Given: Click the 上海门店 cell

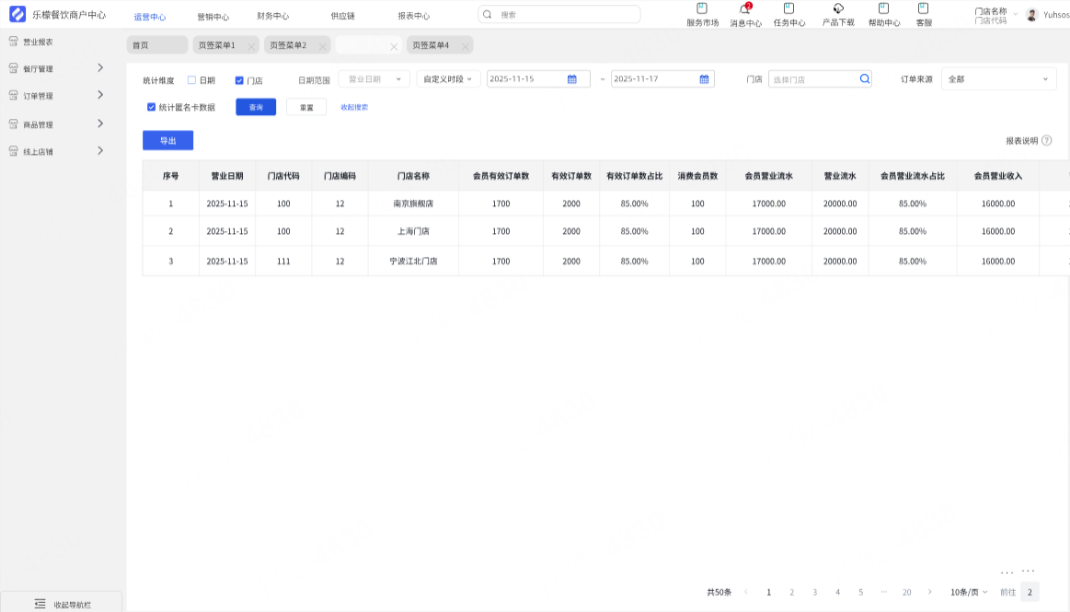Looking at the screenshot, I should 414,231.
